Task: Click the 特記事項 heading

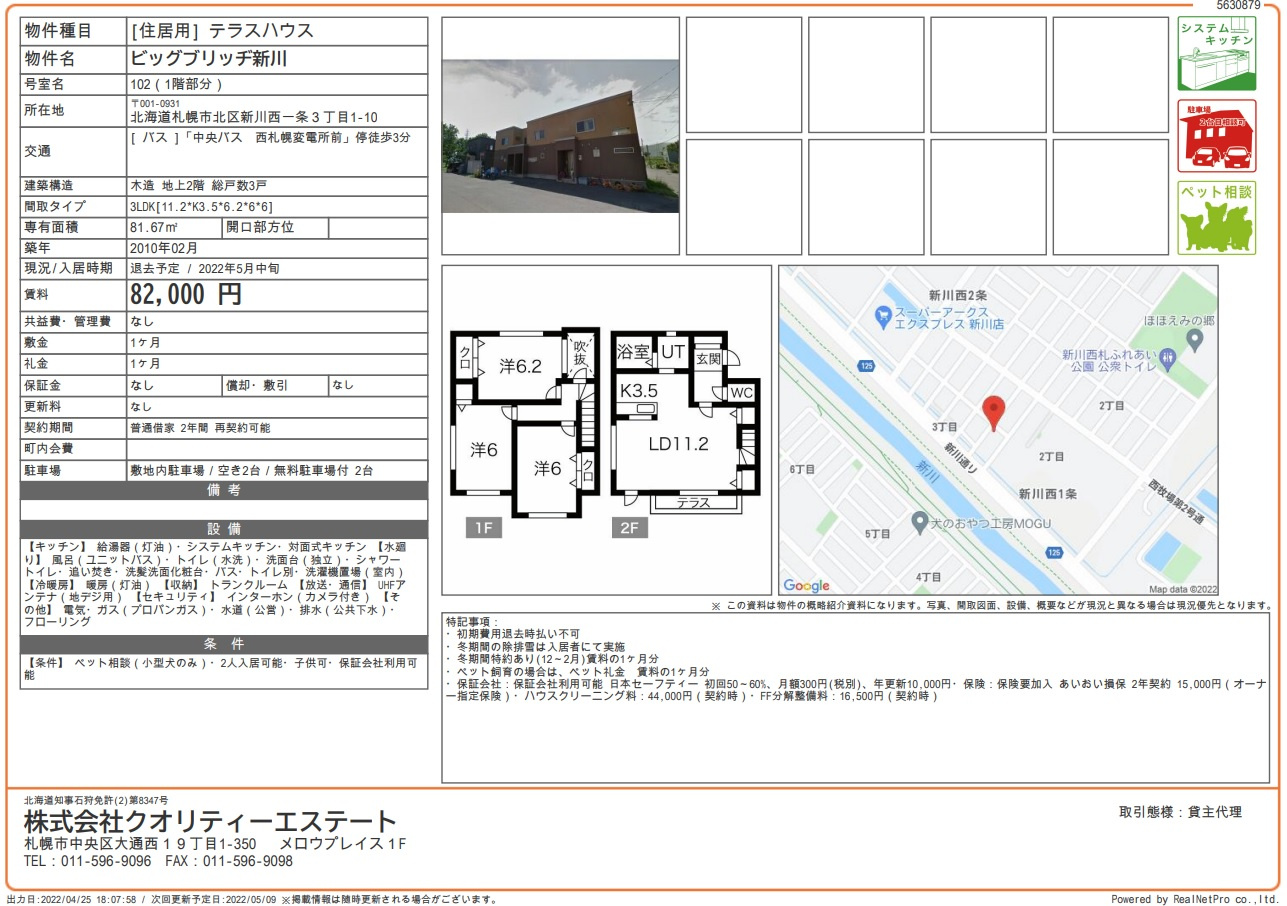Action: (472, 623)
